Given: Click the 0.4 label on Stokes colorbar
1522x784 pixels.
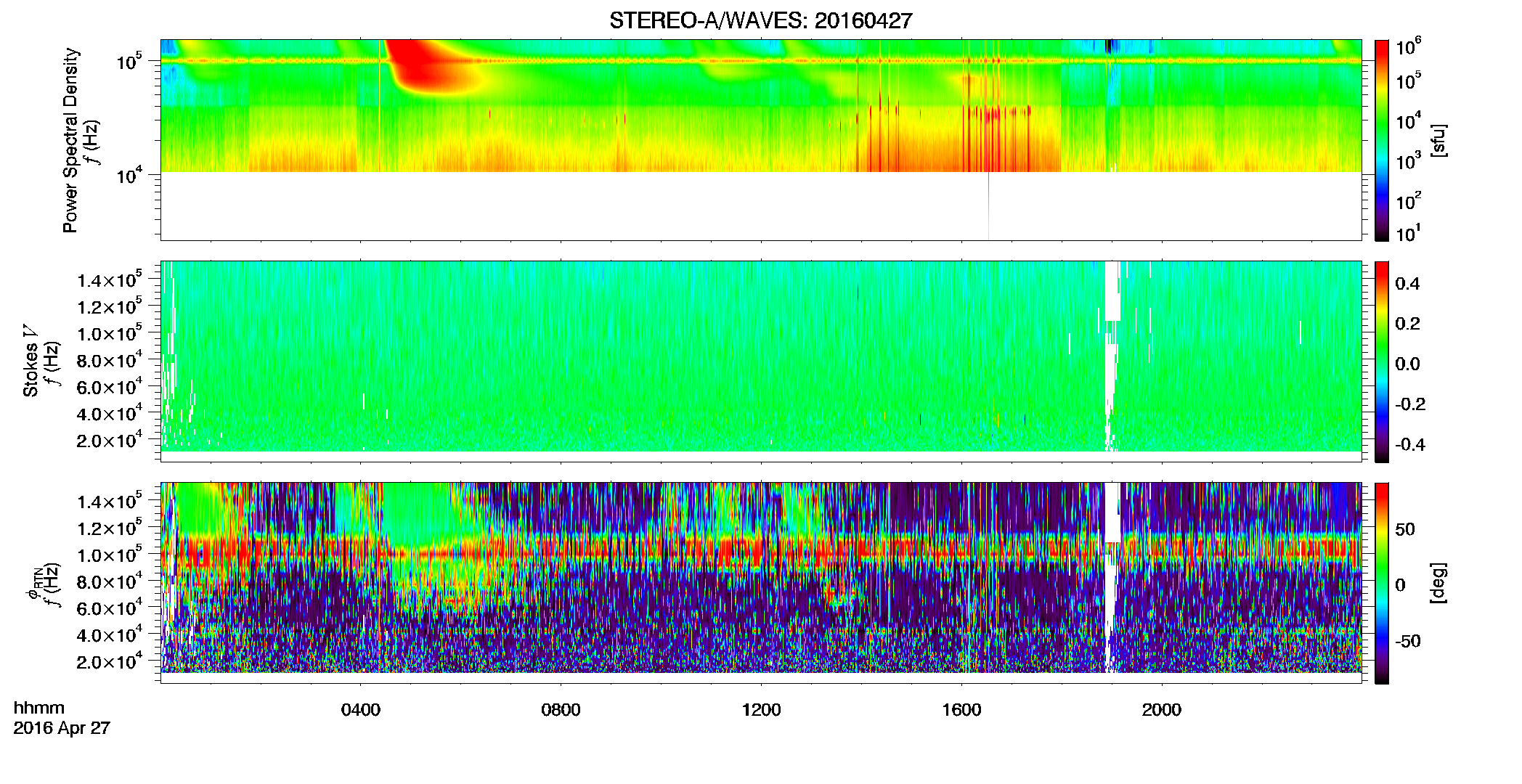Looking at the screenshot, I should pos(1407,284).
